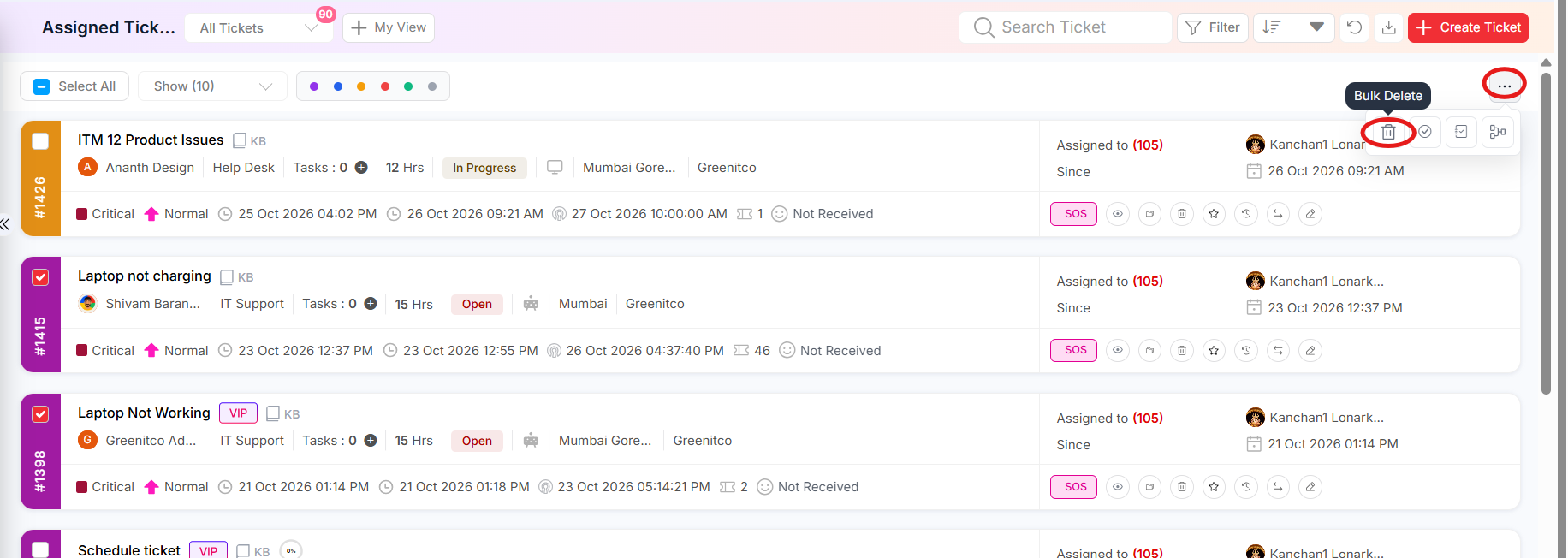The width and height of the screenshot is (1568, 558).
Task: Tick the KB checkbox on Laptop Not Working
Action: tap(273, 413)
